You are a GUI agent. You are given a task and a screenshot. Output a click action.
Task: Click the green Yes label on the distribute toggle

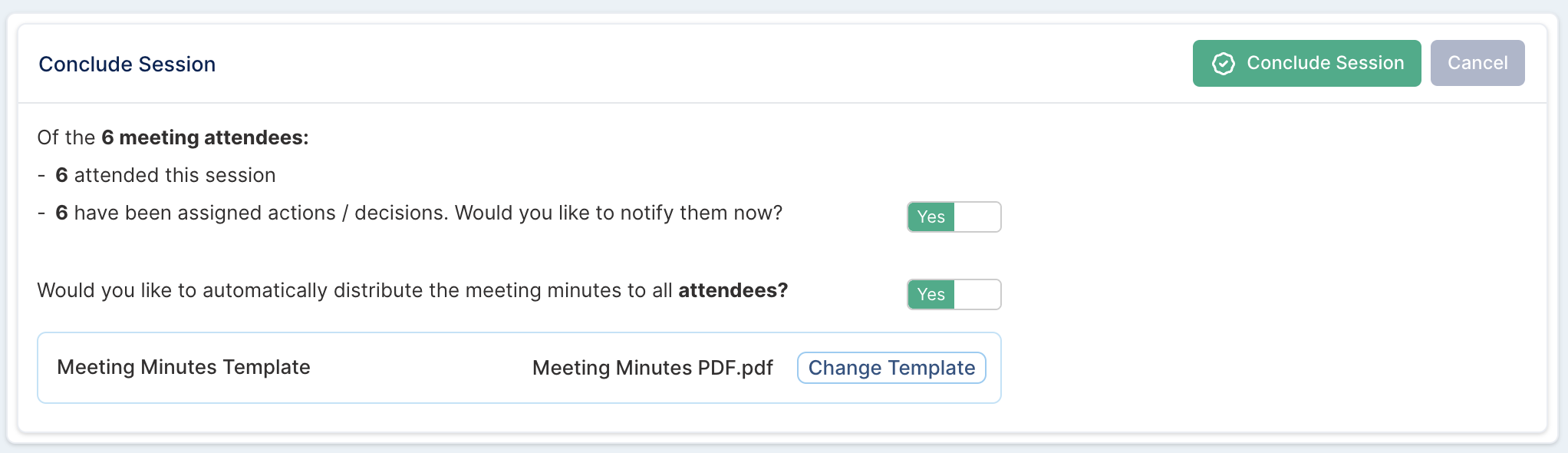tap(931, 294)
